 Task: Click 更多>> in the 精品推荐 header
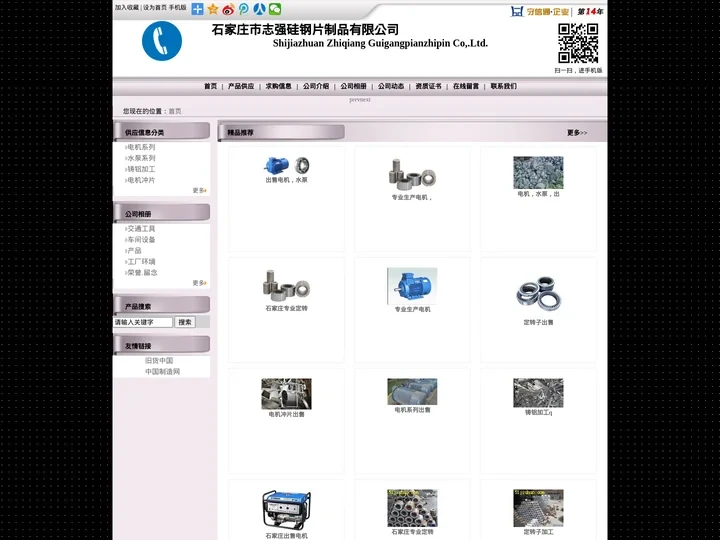577,133
